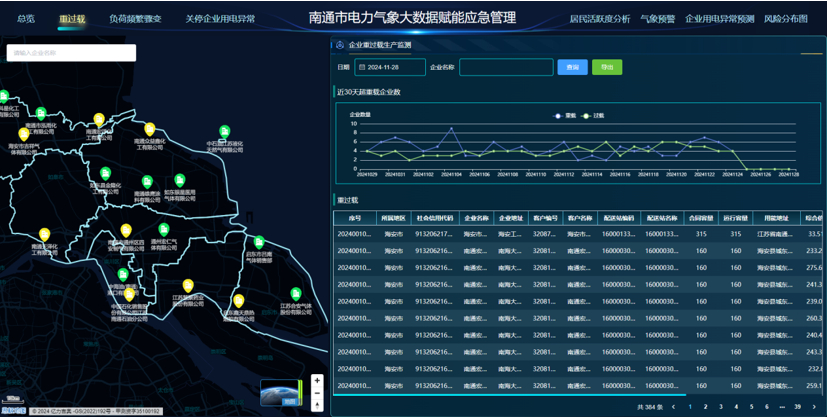Focus the 请输入企业名称 search box over map
This screenshot has width=827, height=417.
71,53
